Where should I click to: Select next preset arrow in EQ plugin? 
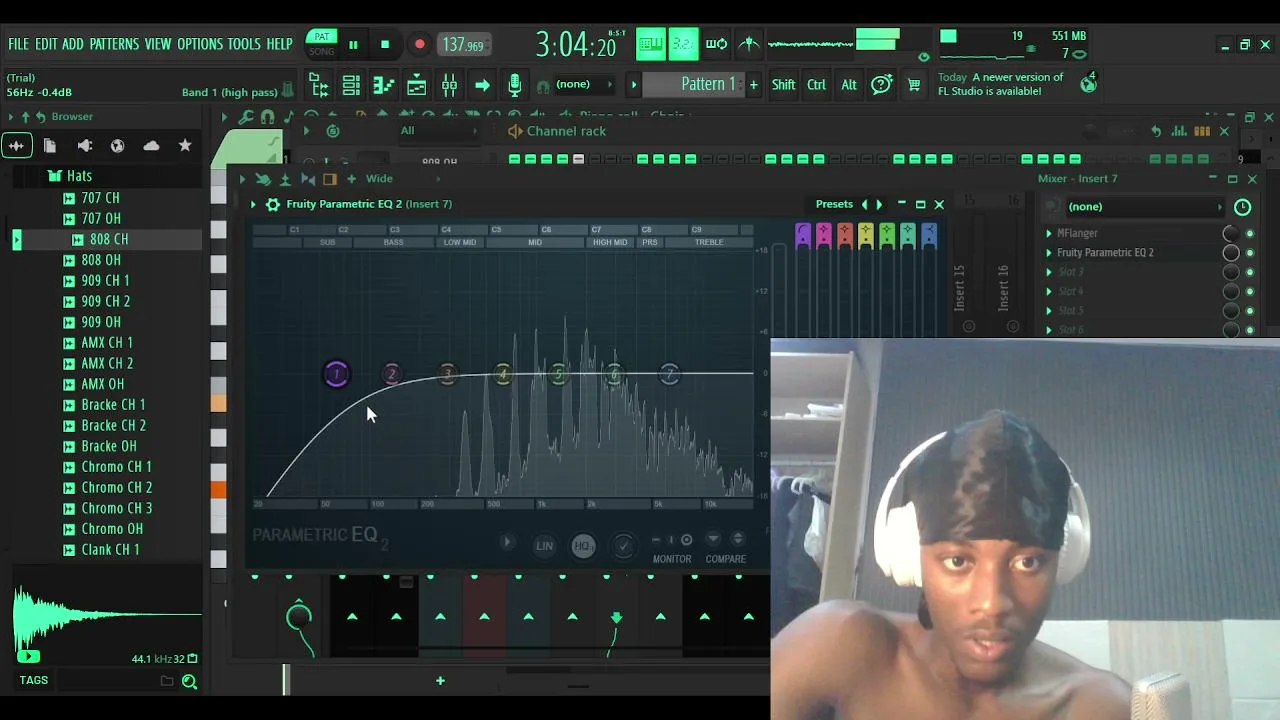coord(879,204)
